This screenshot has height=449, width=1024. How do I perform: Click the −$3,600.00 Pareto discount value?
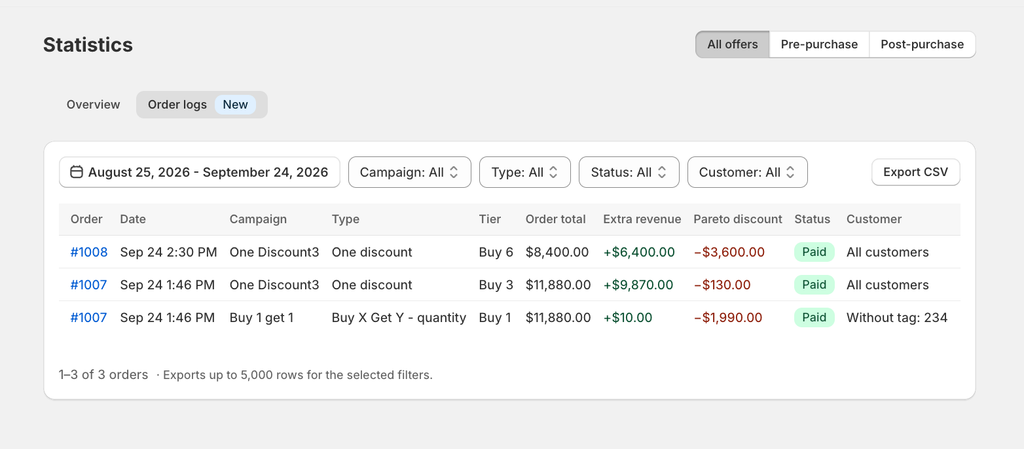click(x=729, y=252)
